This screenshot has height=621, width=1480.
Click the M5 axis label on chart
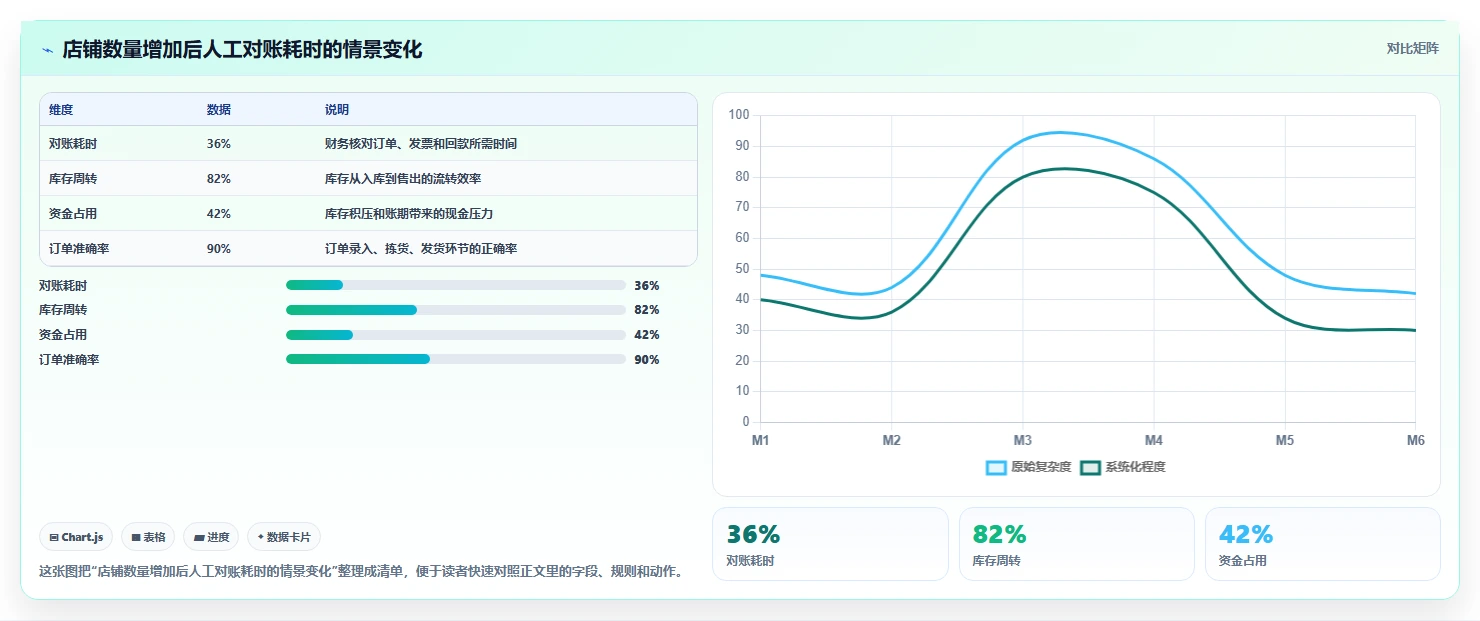pos(1285,441)
